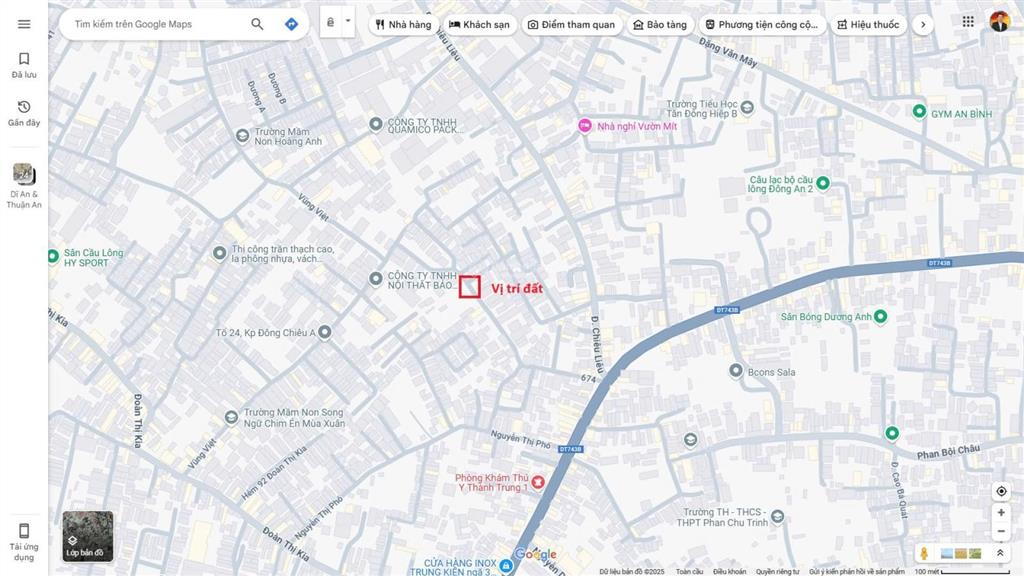
Task: Click the Điều khoản link
Action: 729,571
